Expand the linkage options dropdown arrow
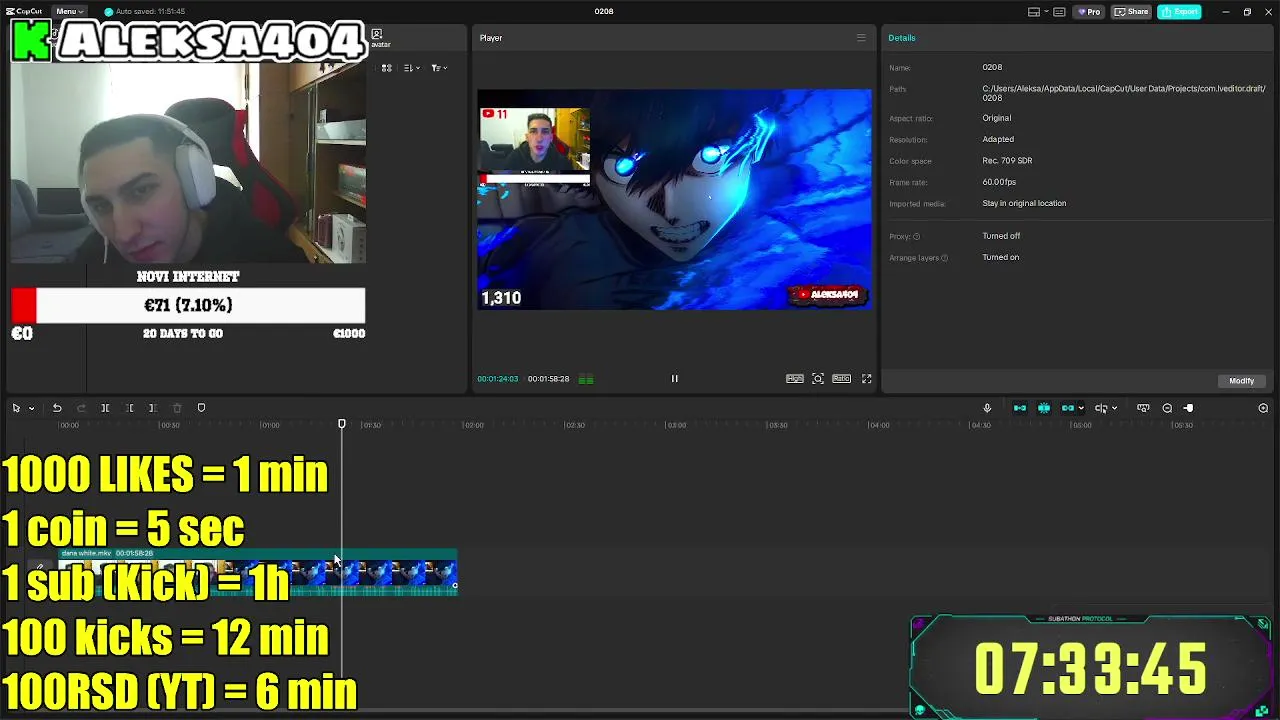The height and width of the screenshot is (720, 1280). (1081, 408)
